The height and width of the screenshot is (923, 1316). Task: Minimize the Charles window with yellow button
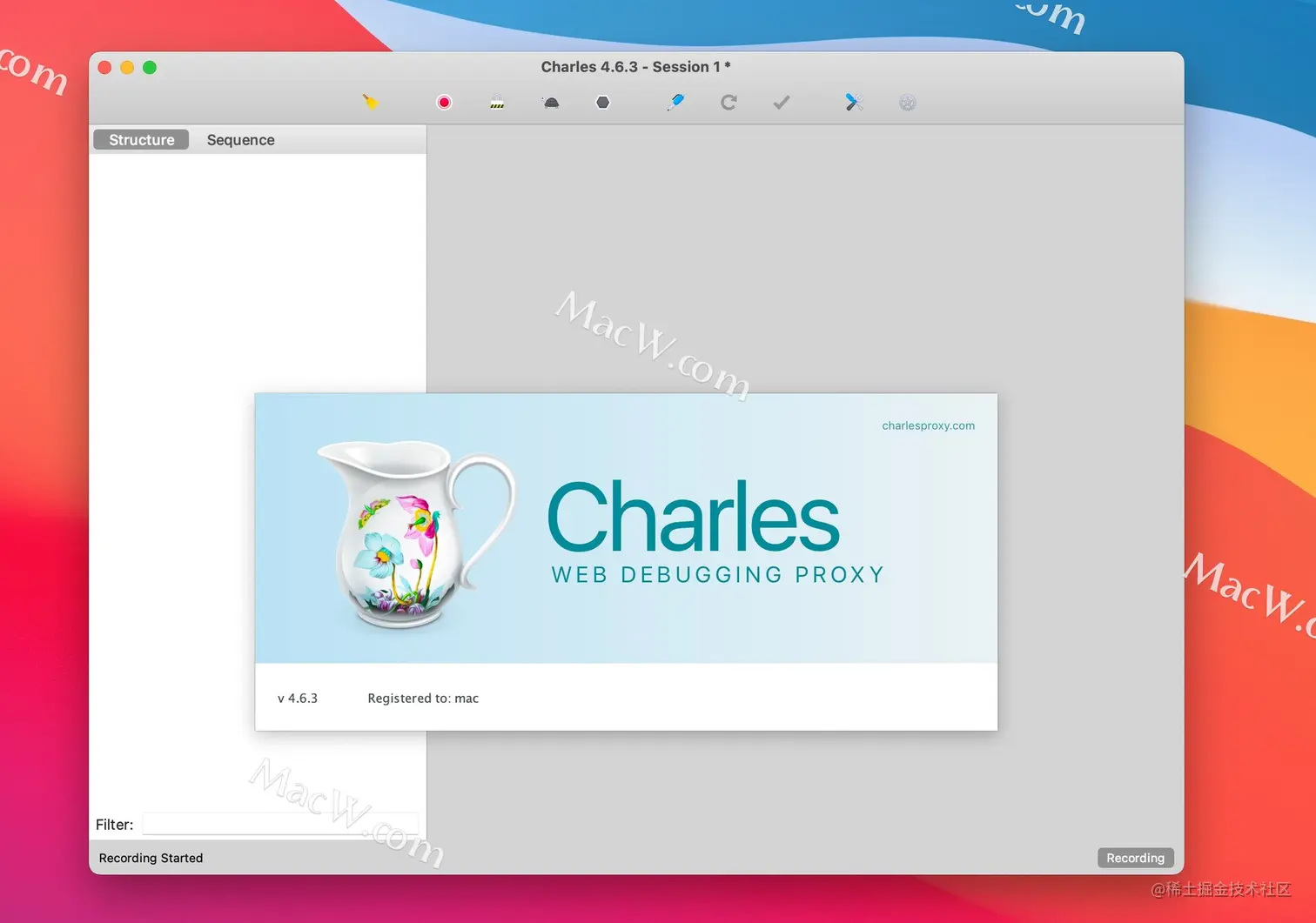[x=127, y=67]
